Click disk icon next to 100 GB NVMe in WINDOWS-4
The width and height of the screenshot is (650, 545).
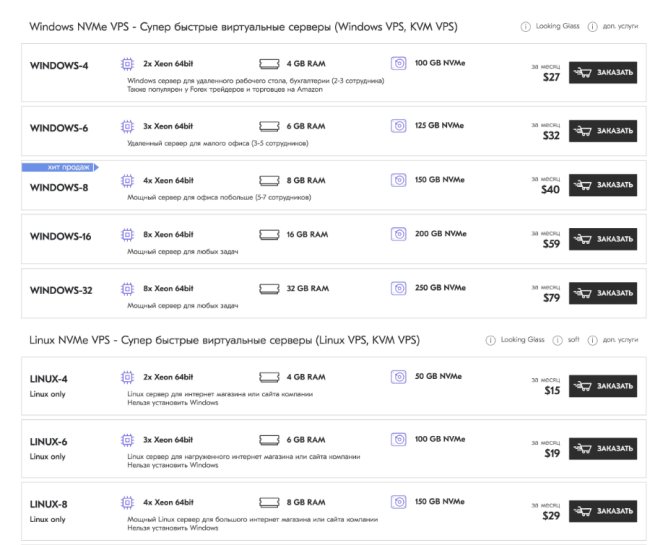tap(399, 63)
